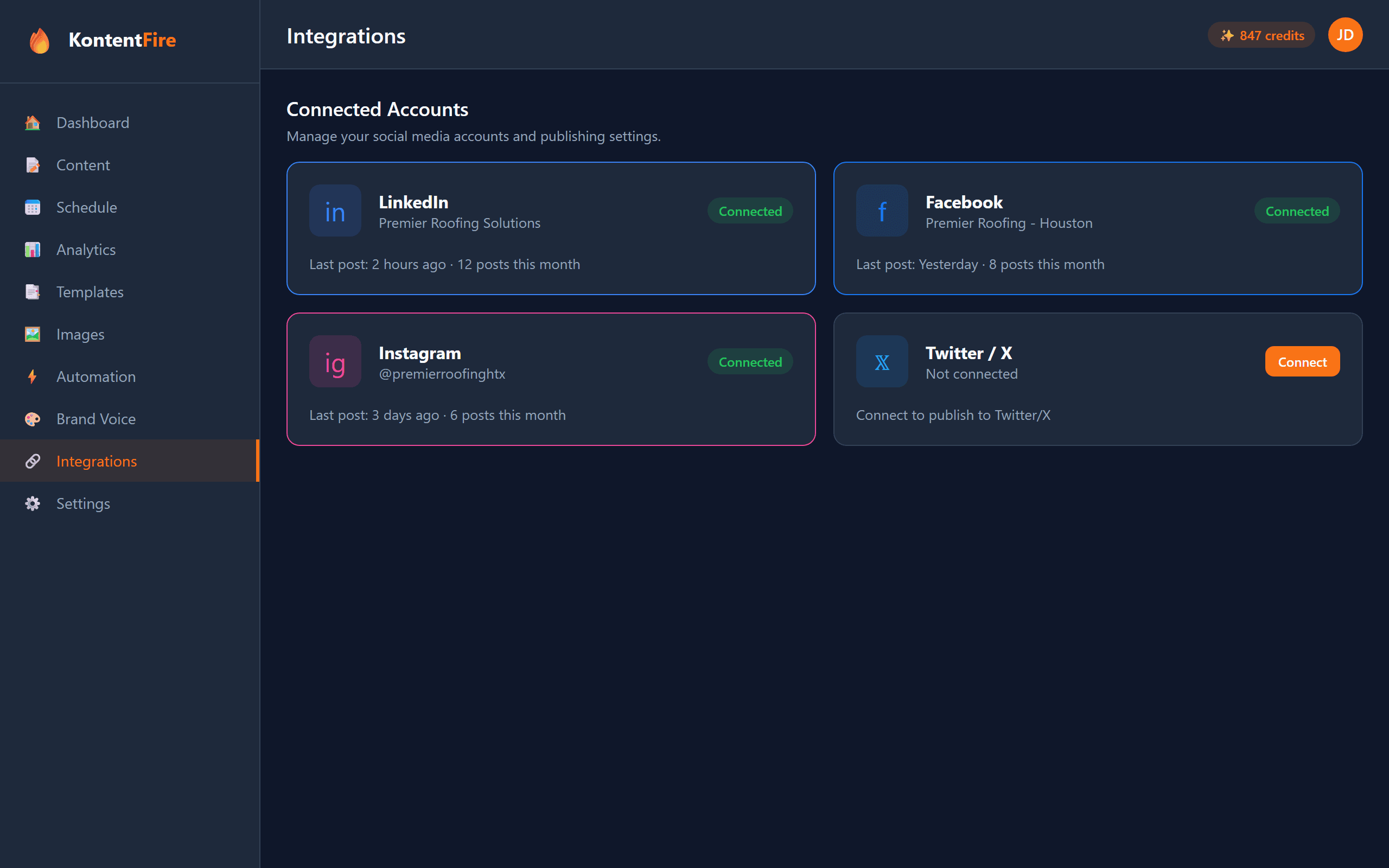Click the LinkedIn platform icon
Screen dimensions: 1389x868
335,210
